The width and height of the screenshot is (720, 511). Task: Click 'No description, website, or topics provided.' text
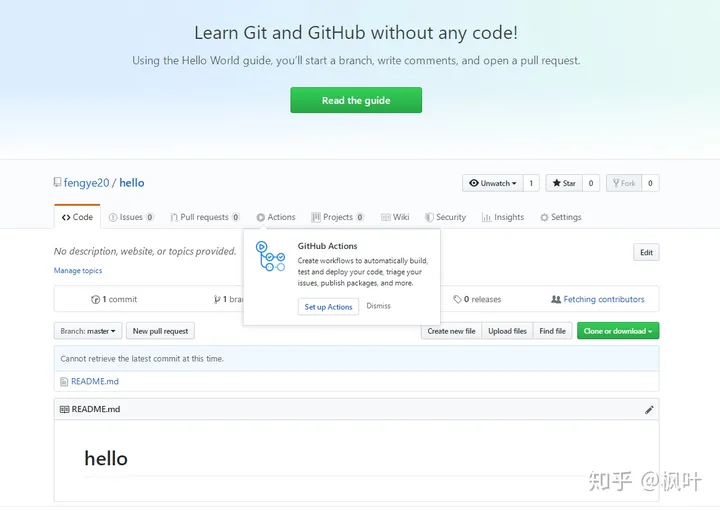[145, 252]
